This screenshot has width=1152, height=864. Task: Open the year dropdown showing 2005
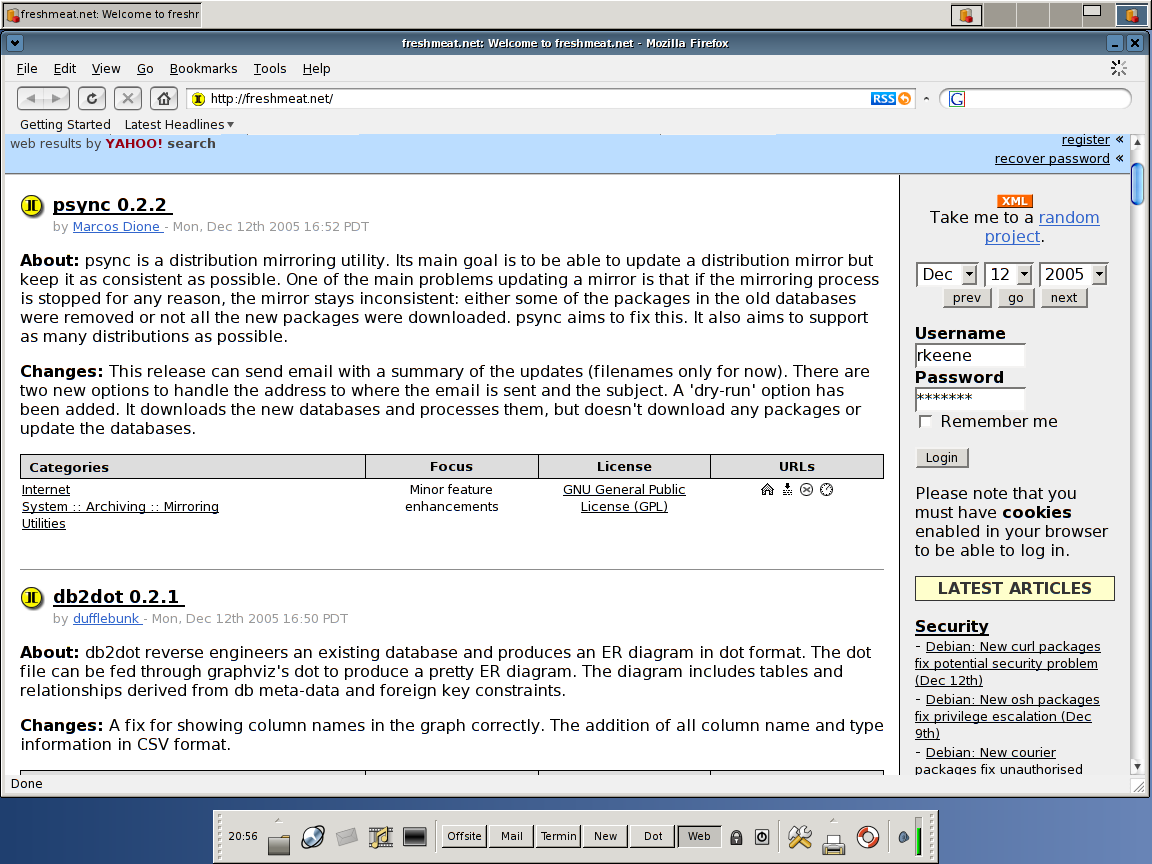[x=1073, y=274]
